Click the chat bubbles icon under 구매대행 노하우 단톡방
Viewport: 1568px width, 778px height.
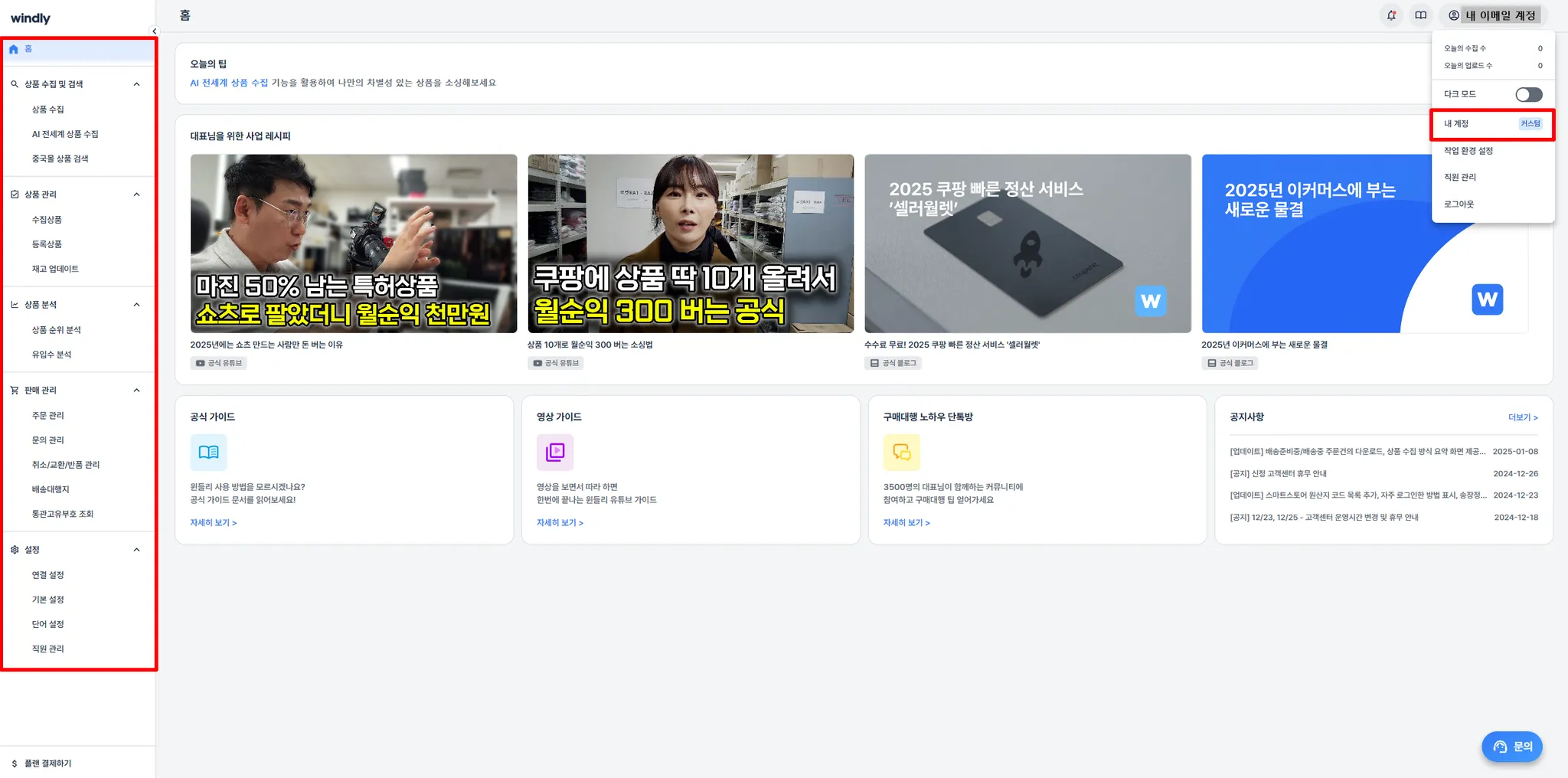click(902, 452)
